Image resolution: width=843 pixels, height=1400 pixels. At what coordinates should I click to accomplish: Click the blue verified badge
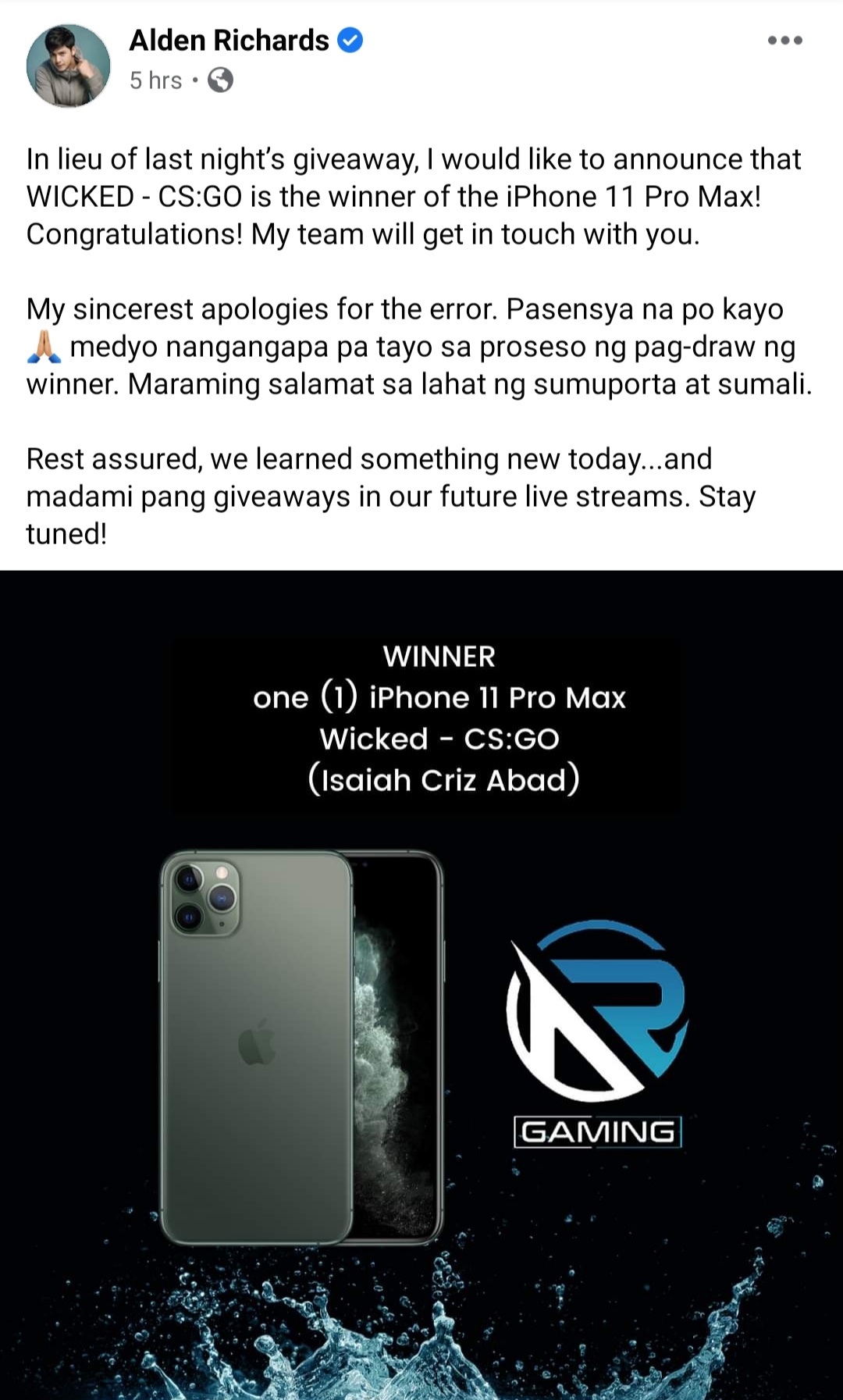[x=350, y=40]
